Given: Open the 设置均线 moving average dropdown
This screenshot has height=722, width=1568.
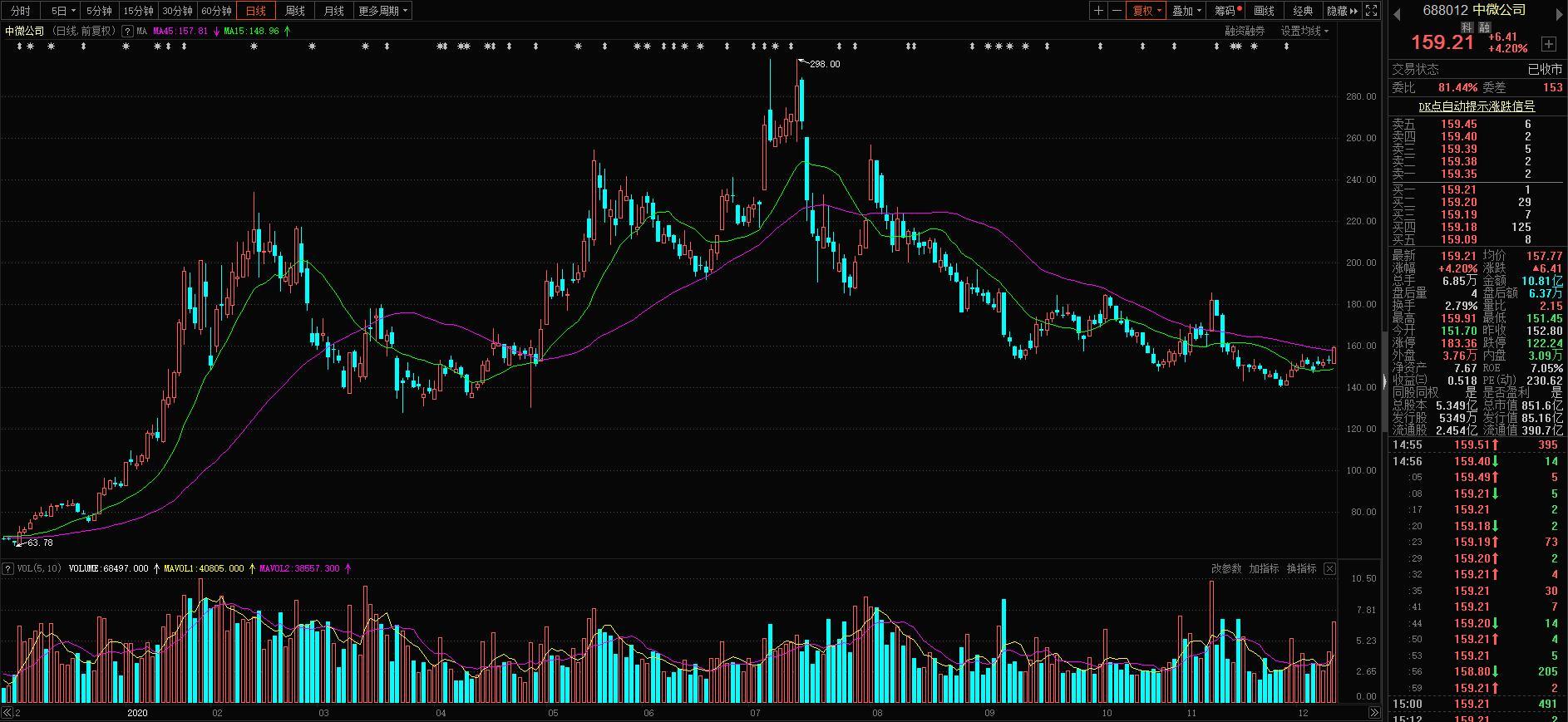Looking at the screenshot, I should (1304, 31).
